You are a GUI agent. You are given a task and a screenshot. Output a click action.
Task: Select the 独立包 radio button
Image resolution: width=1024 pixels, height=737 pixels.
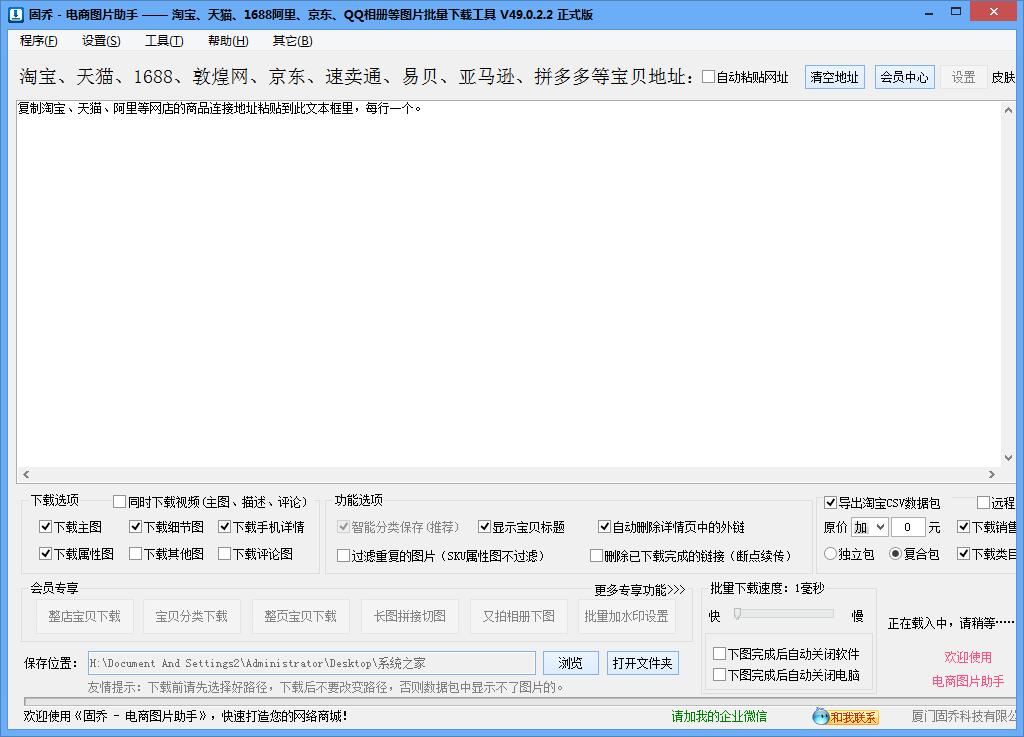coord(831,552)
